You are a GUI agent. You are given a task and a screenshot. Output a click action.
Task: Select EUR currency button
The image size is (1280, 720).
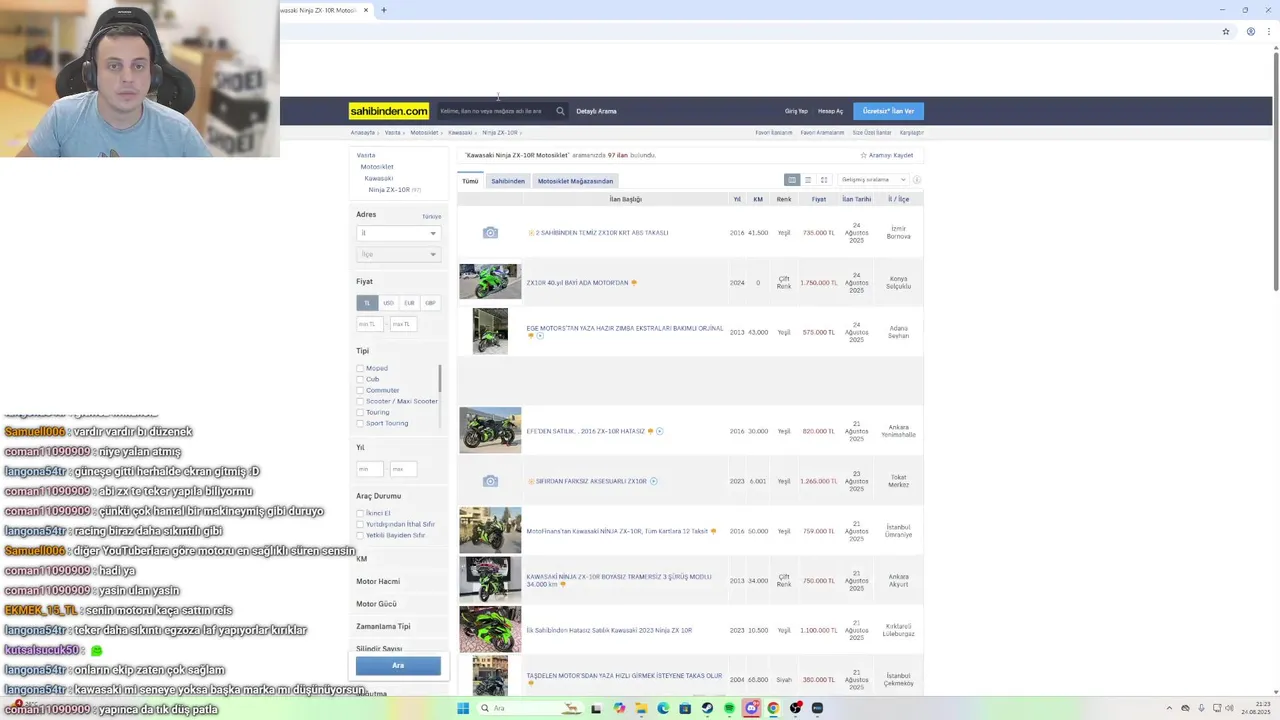coord(409,303)
